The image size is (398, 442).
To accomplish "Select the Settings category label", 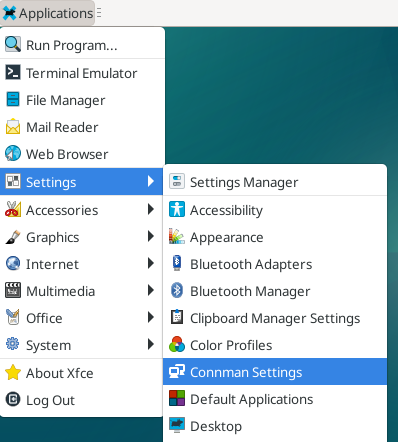I will pyautogui.click(x=51, y=182).
